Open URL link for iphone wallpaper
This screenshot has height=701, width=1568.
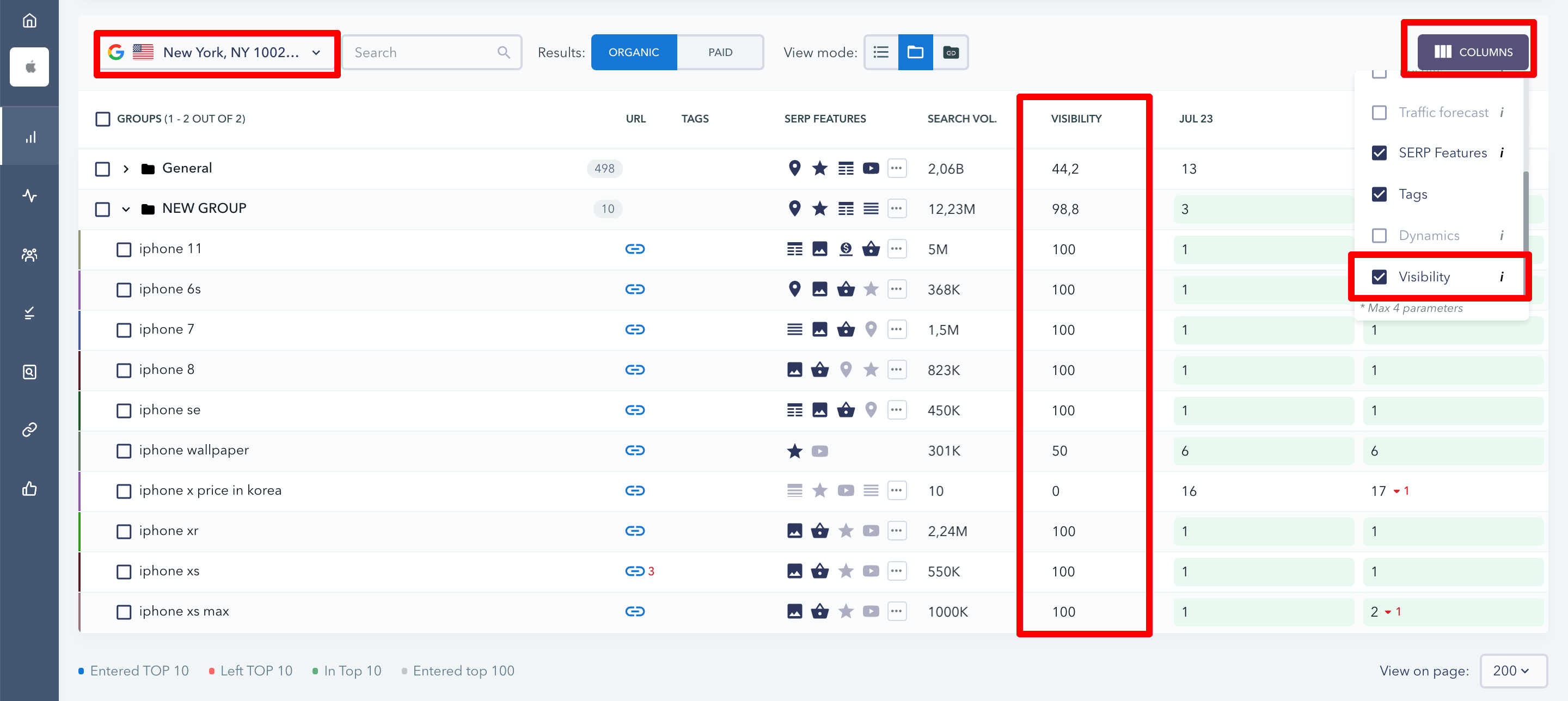pos(635,450)
